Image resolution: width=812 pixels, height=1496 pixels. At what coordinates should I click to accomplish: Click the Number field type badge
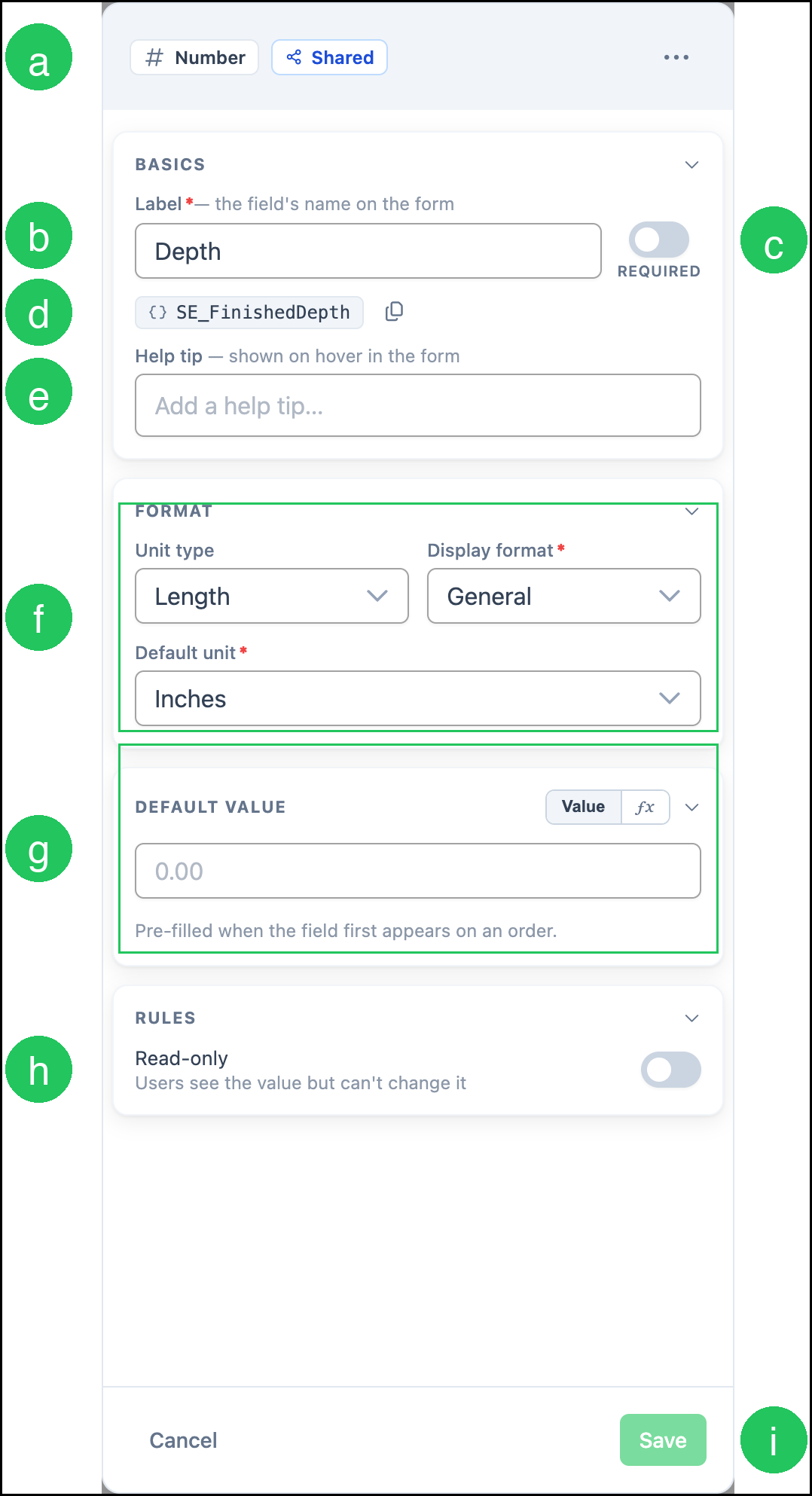pos(194,57)
